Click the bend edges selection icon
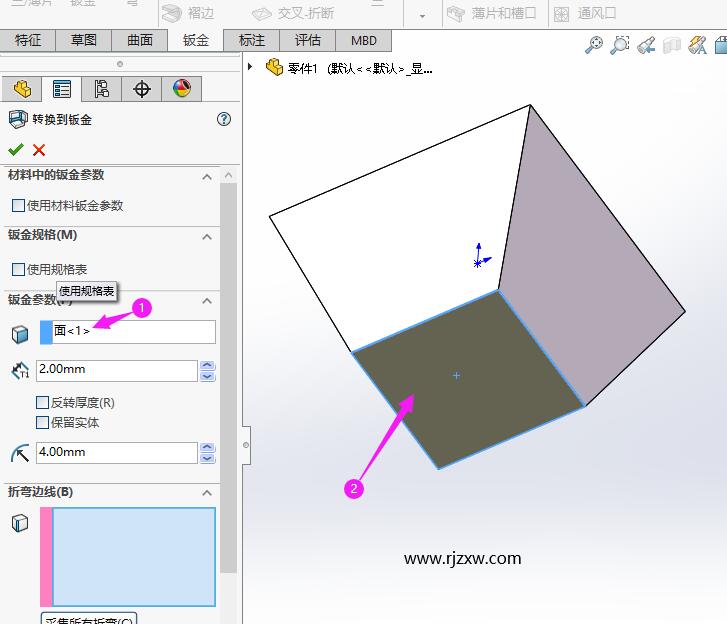This screenshot has height=624, width=727. coord(20,523)
